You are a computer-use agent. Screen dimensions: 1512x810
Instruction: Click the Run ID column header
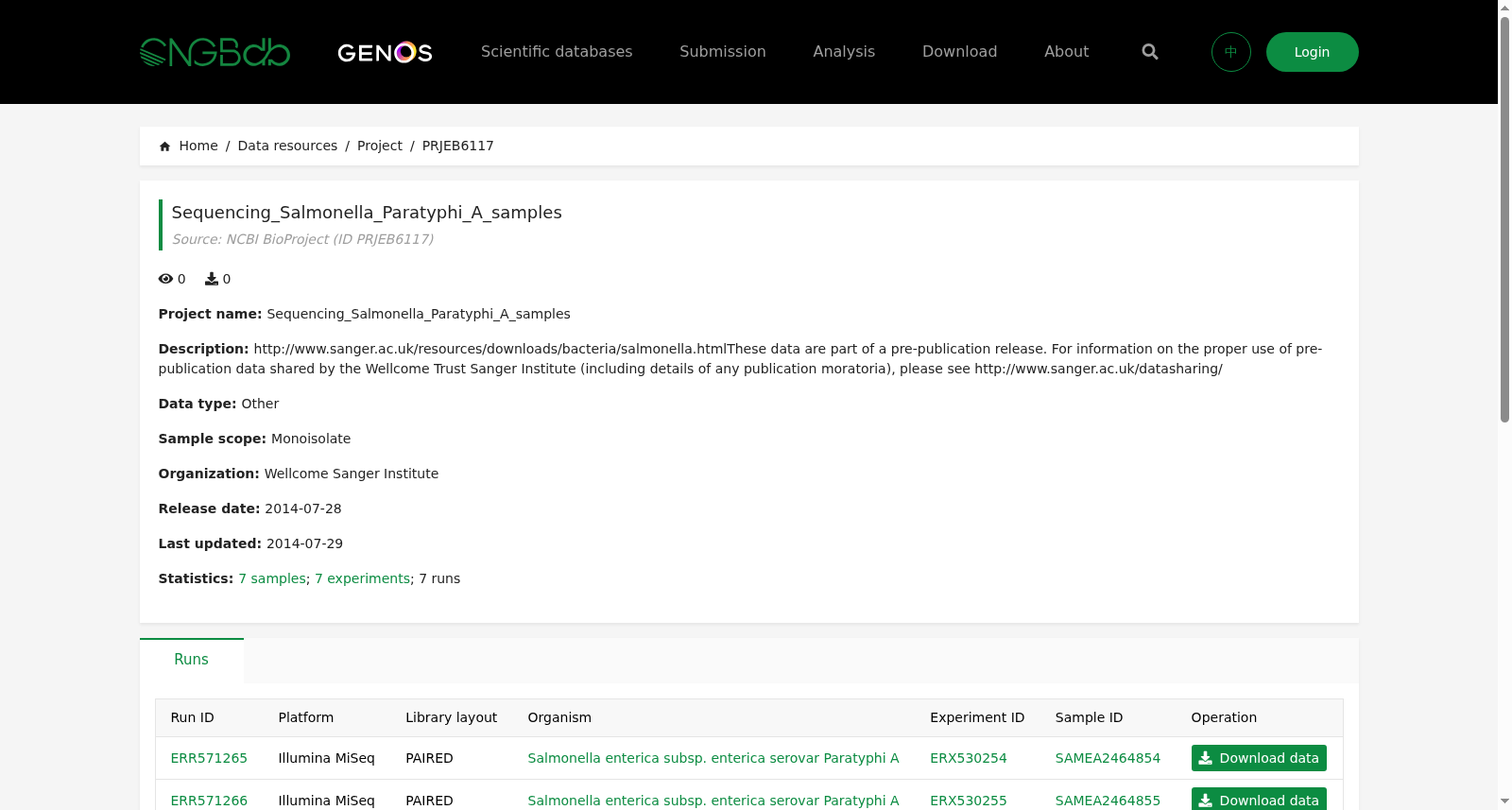tap(193, 717)
